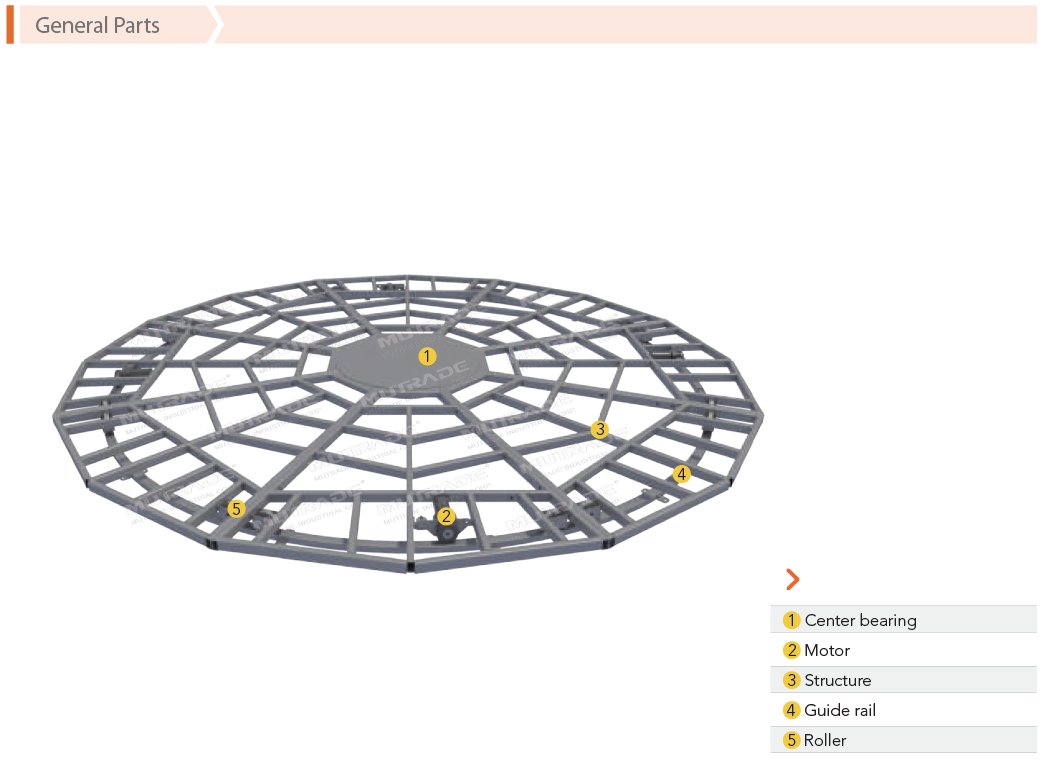Select legend number 4 beside Guide rail
This screenshot has width=1046, height=763.
point(791,710)
